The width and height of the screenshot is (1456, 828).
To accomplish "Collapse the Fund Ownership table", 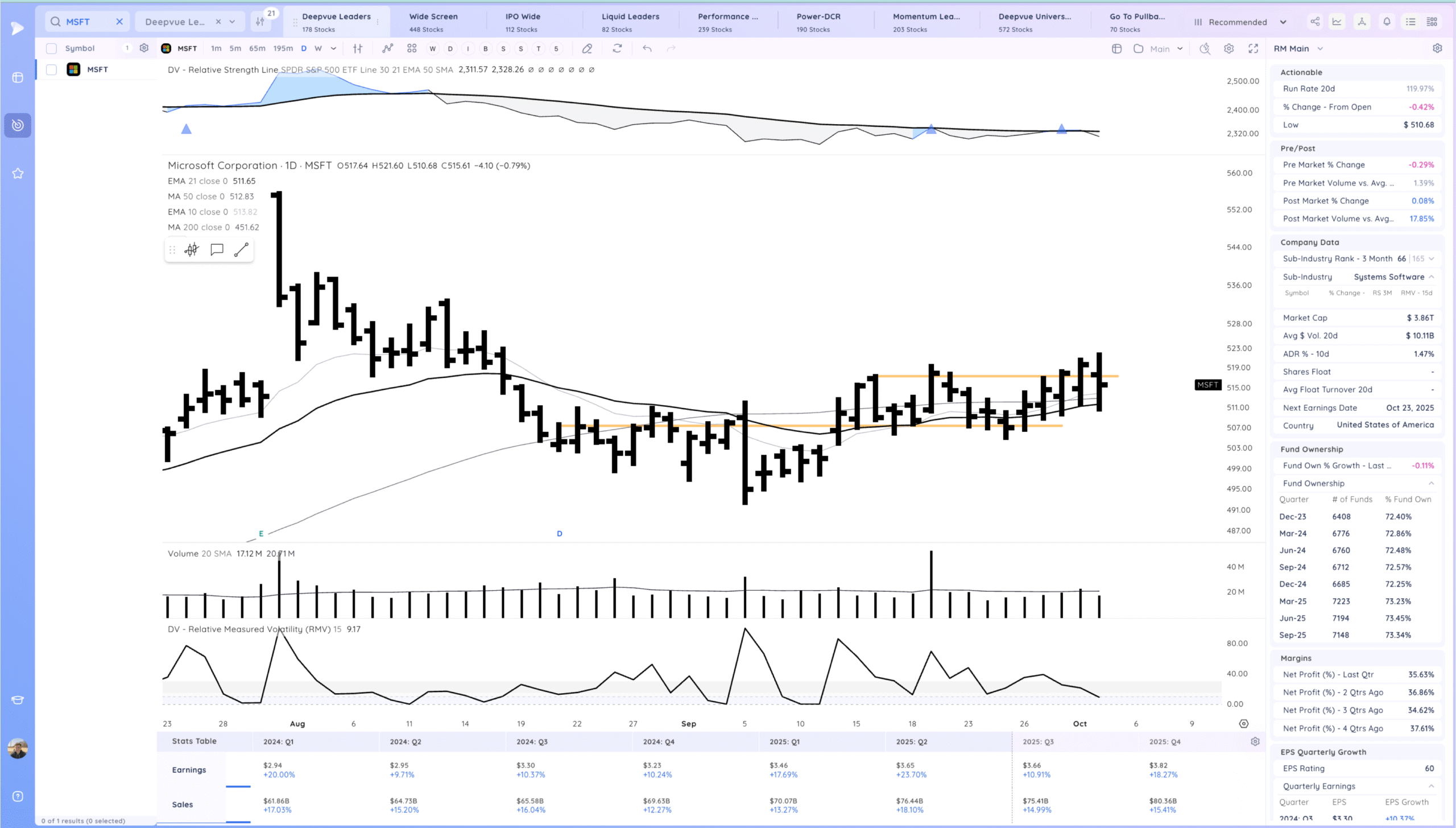I will [1431, 483].
